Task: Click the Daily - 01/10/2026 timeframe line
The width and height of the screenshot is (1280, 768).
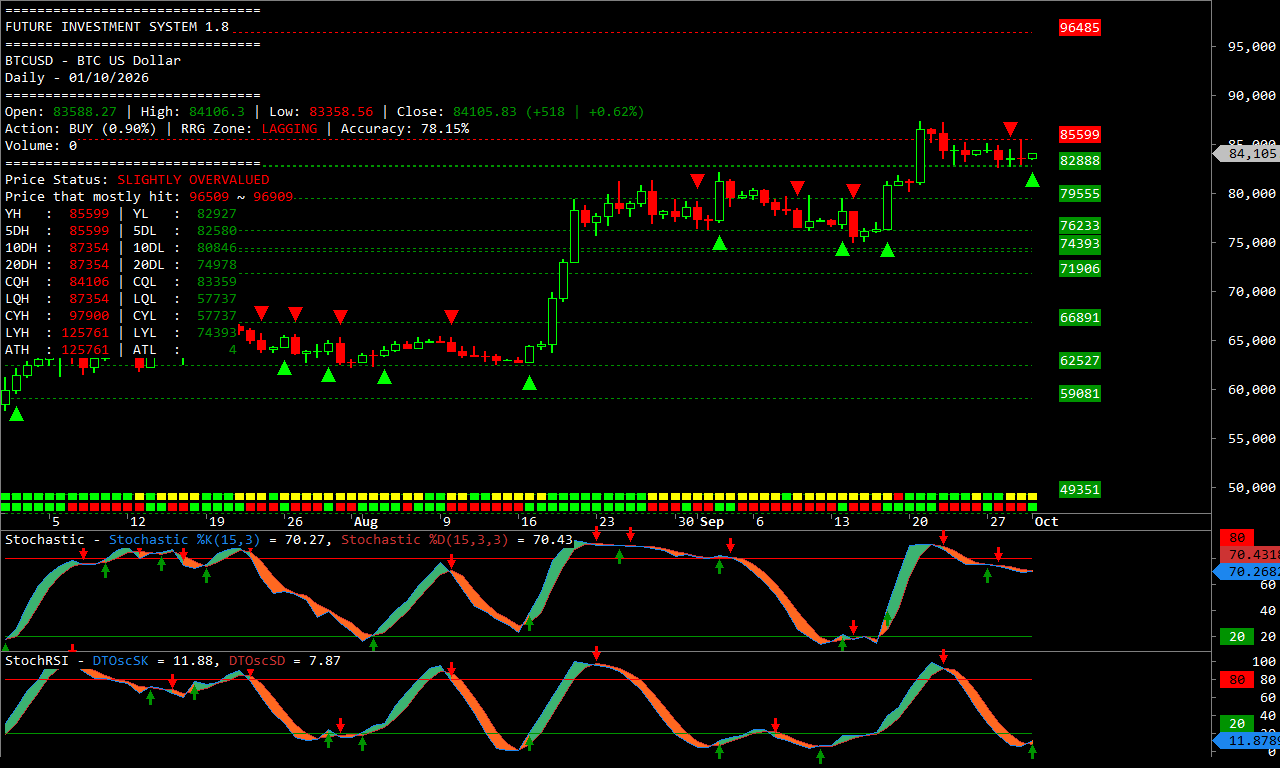Action: [77, 78]
